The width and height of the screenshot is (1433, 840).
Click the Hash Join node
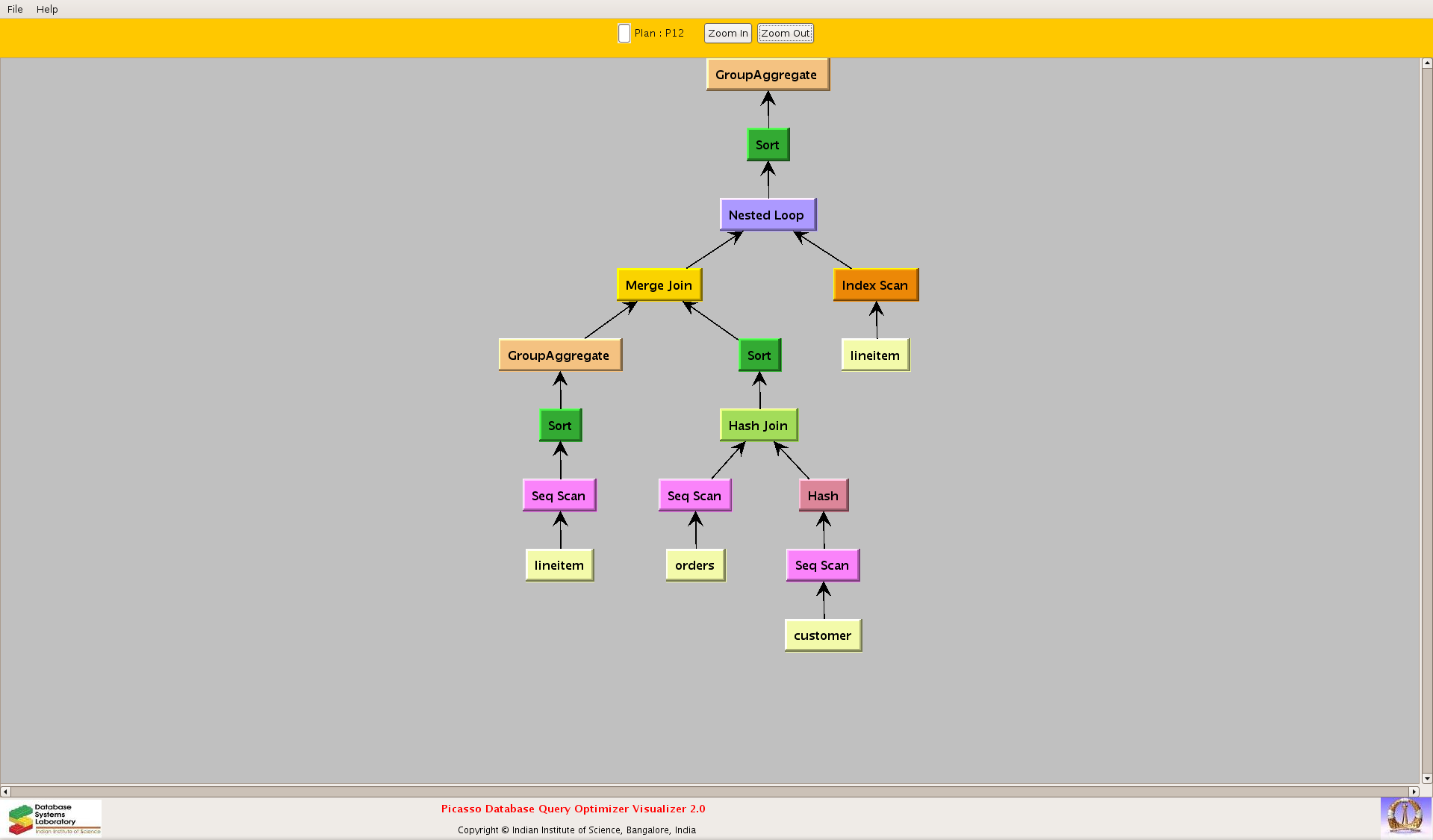click(758, 426)
